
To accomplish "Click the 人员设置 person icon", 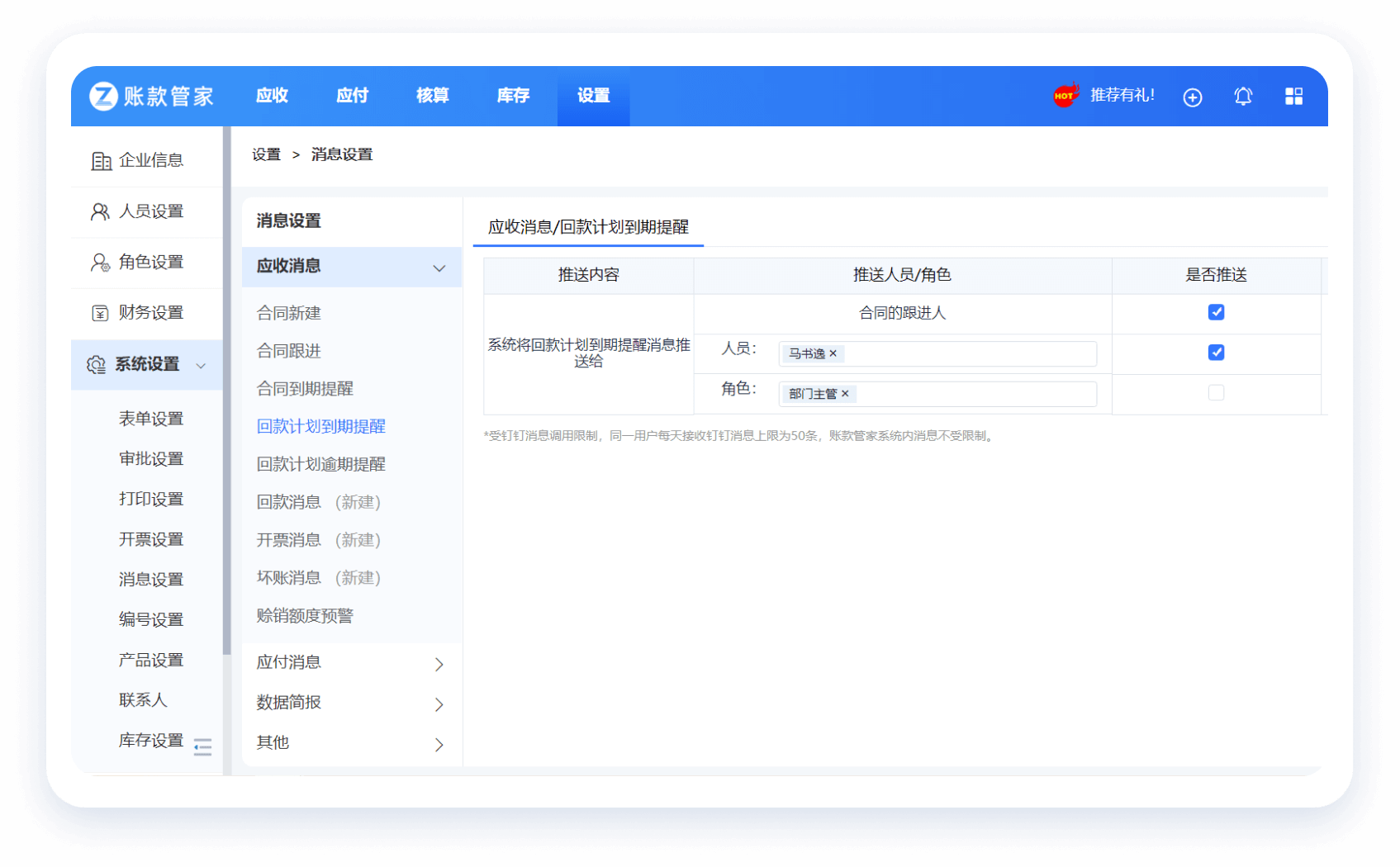I will (x=100, y=212).
